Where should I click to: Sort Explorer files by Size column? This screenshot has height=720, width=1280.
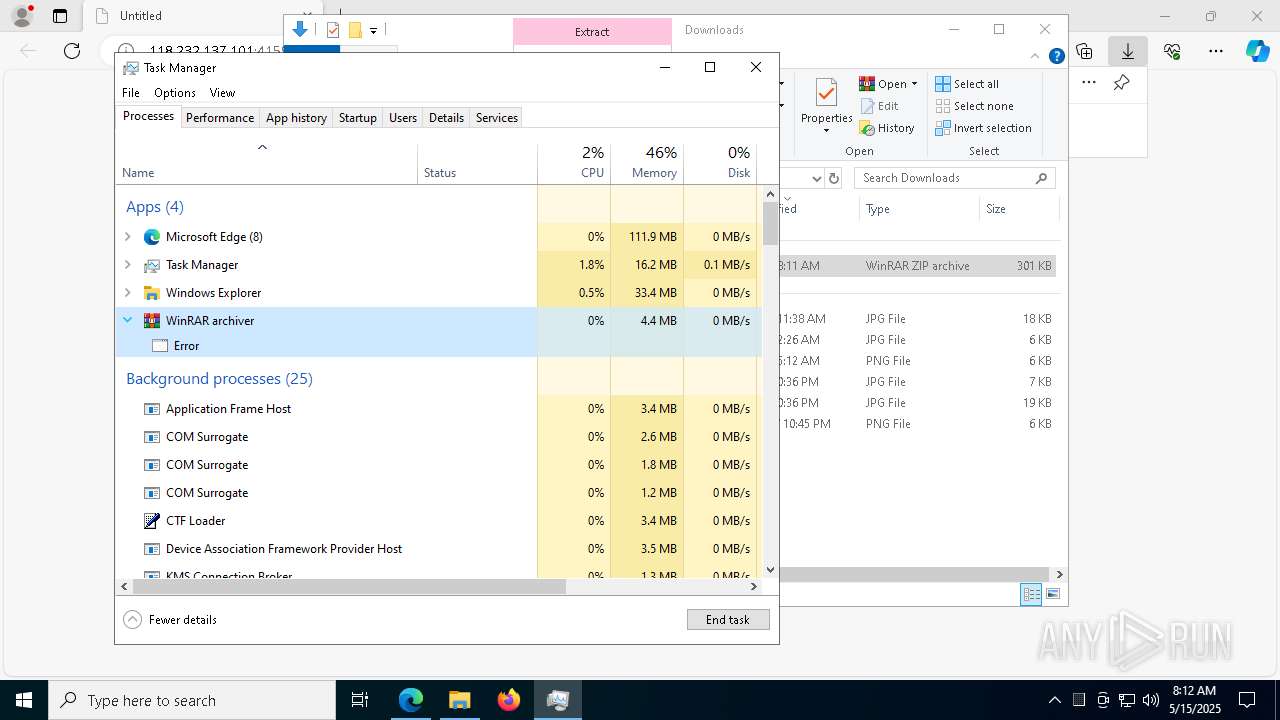point(1018,209)
